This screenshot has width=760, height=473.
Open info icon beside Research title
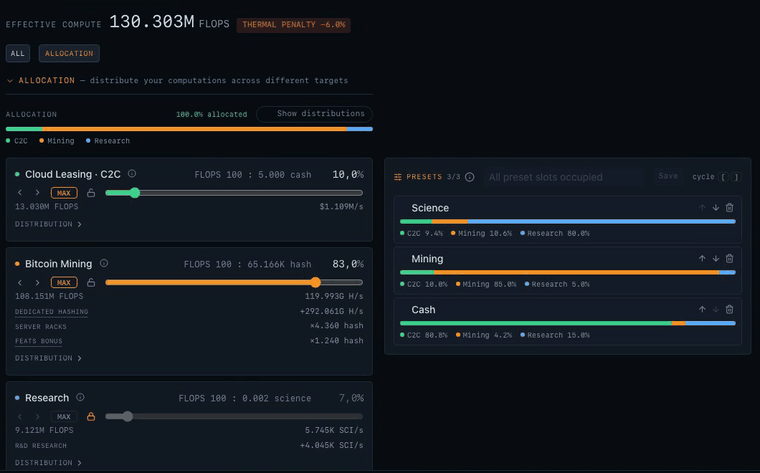pos(80,397)
